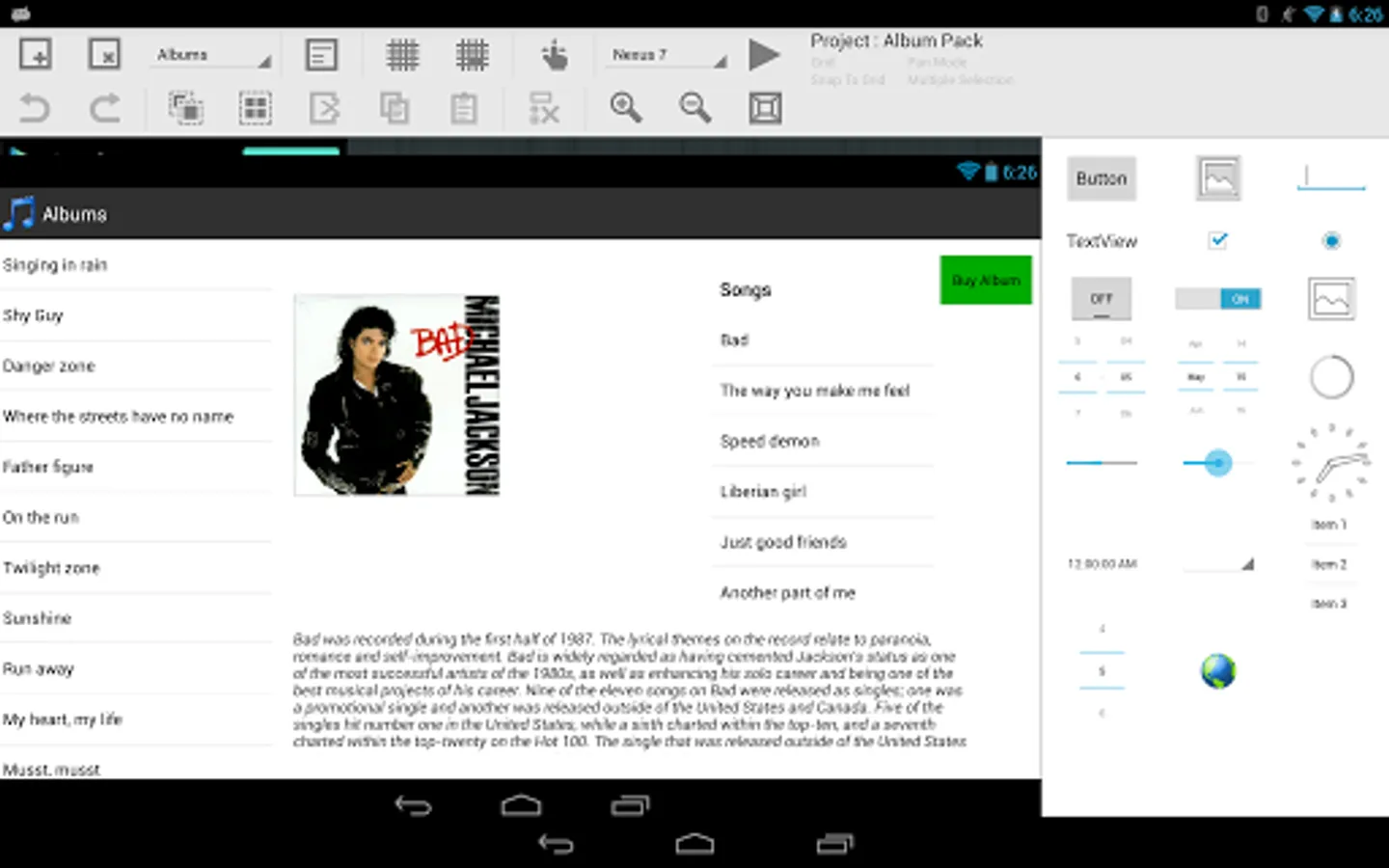Screen dimensions: 1389x868
Task: Select 'Shy Guy' list row
Action: 135,315
